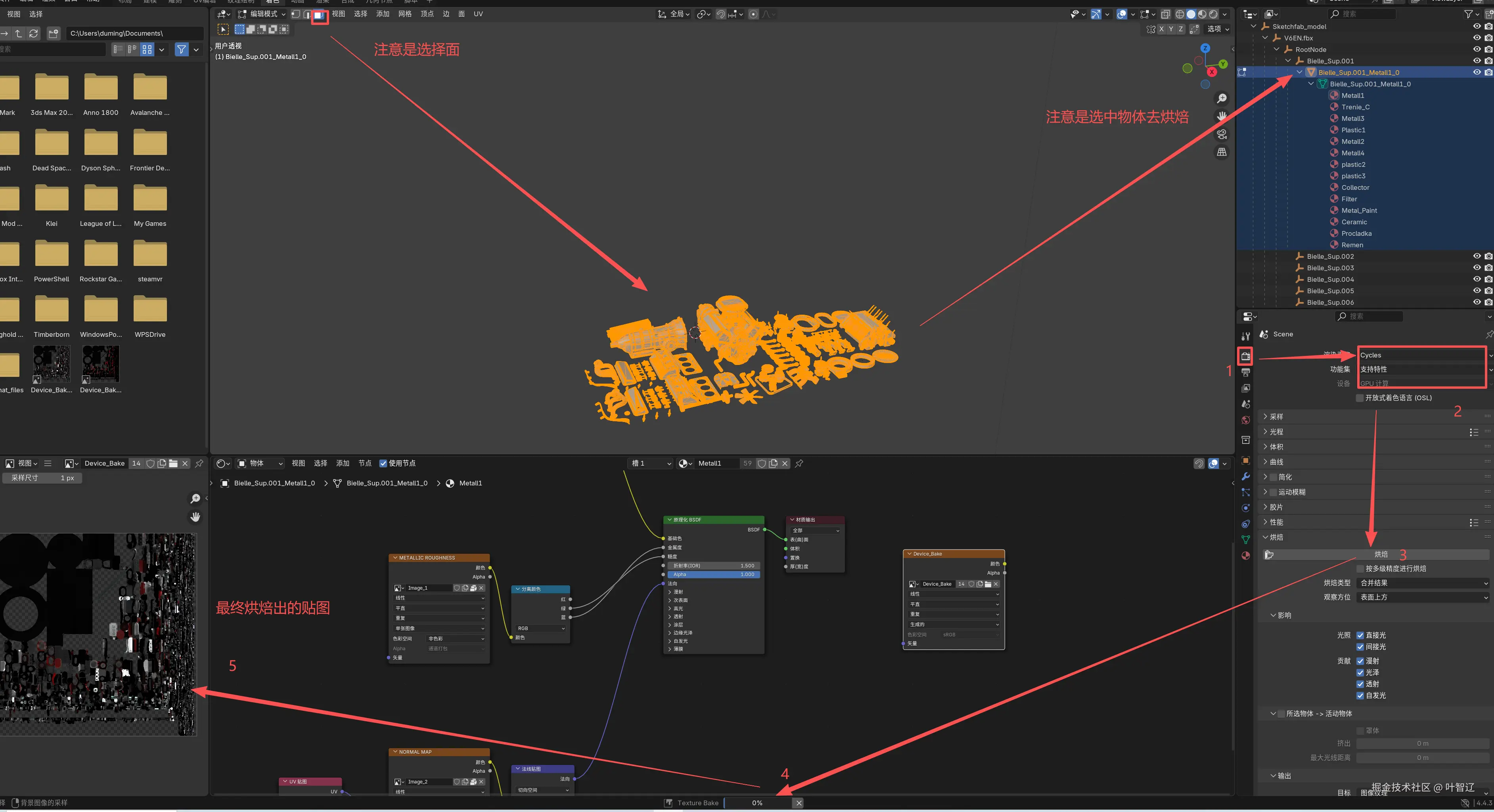Open the Render properties tab icon

(1245, 356)
